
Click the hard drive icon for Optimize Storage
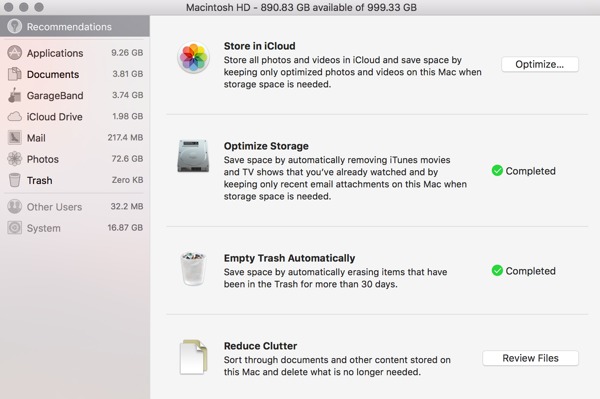[193, 156]
